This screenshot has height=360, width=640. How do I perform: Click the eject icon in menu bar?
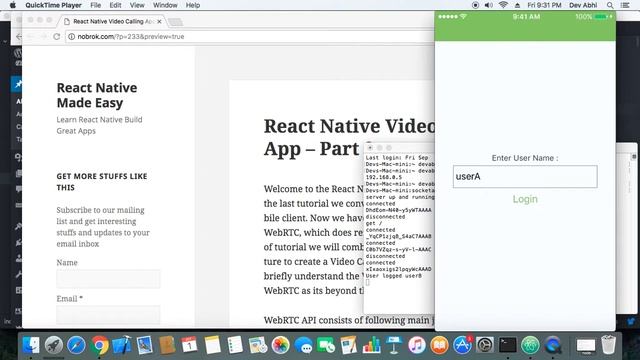(x=517, y=5)
